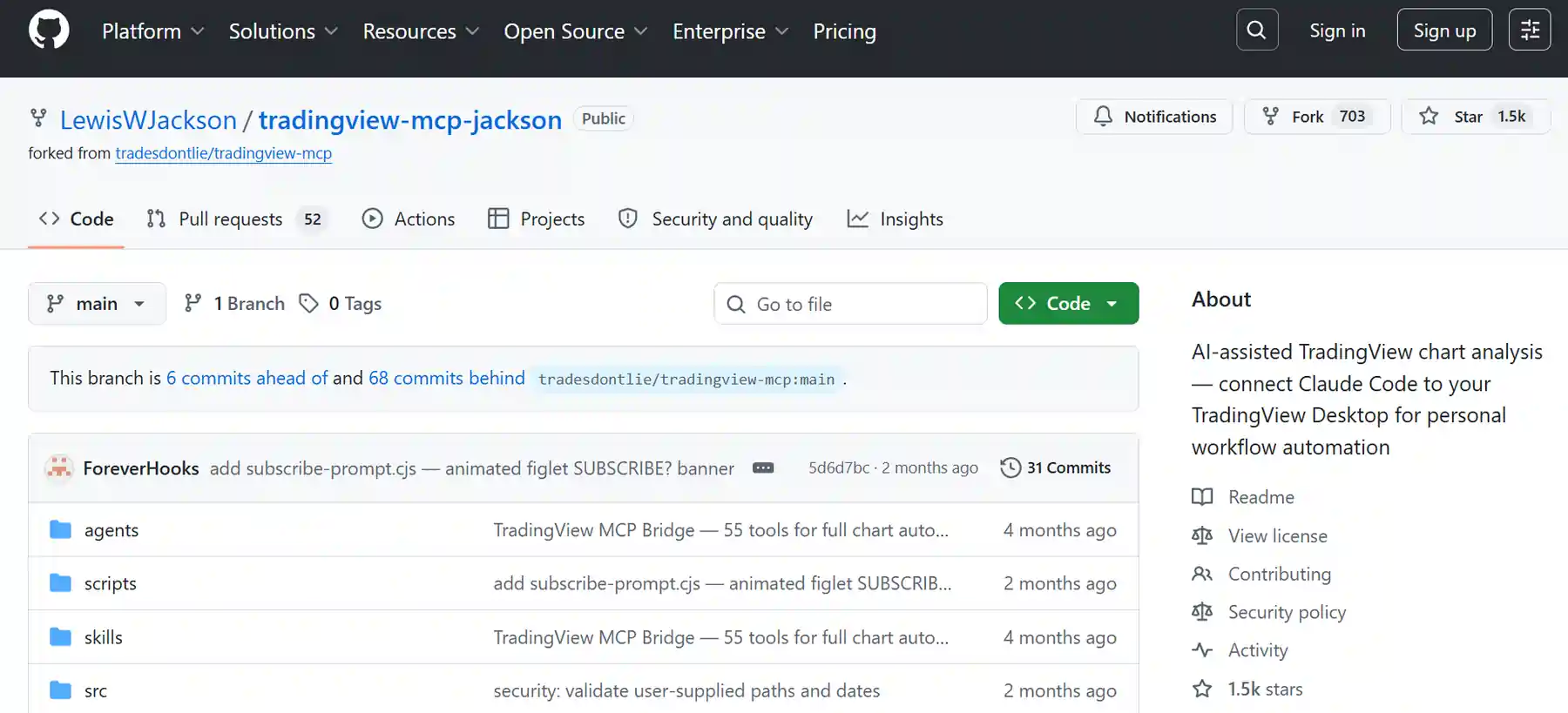Expand the Enterprise menu
Image resolution: width=1568 pixels, height=713 pixels.
730,31
